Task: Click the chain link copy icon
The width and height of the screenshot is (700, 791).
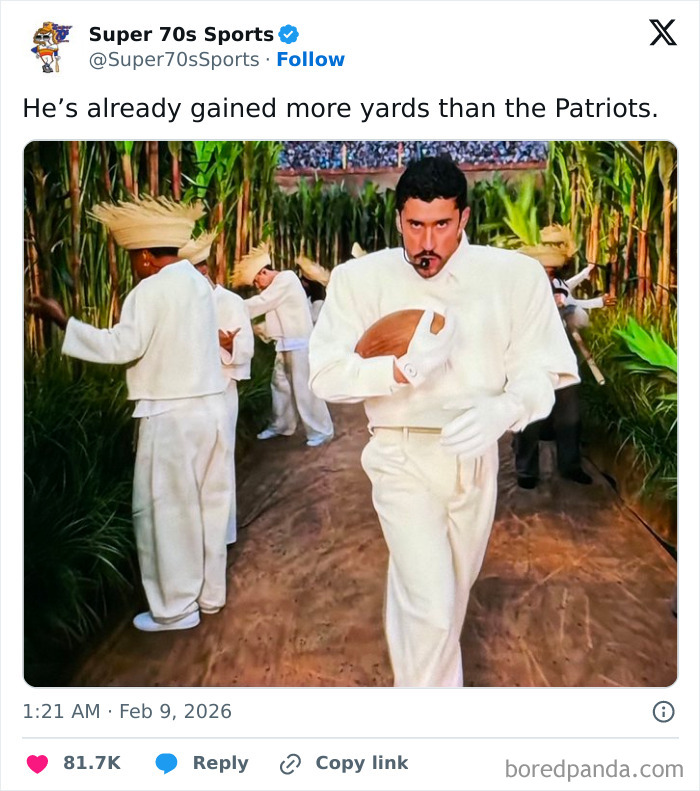Action: pyautogui.click(x=290, y=764)
